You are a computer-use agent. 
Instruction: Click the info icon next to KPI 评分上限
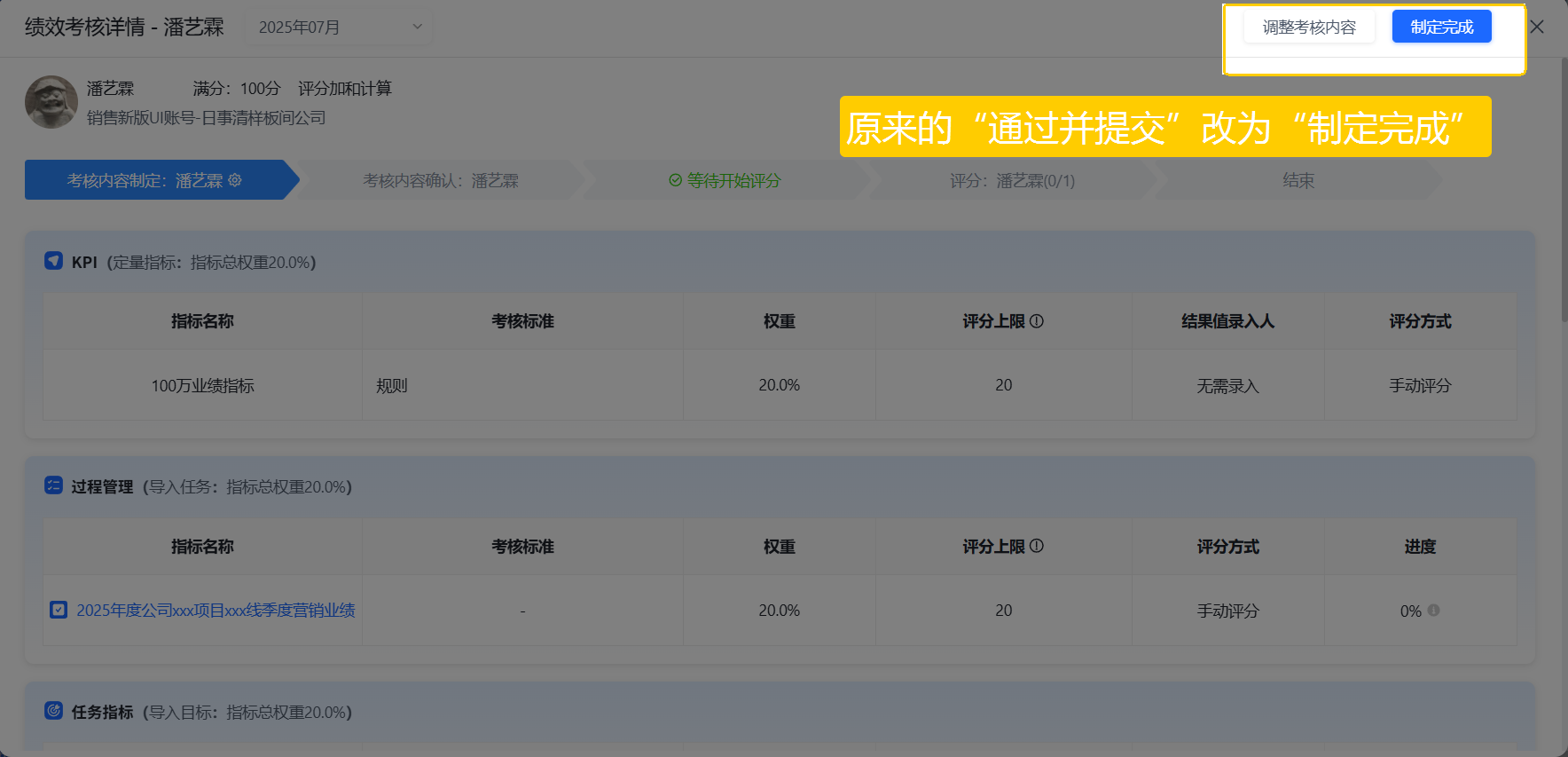(x=1037, y=321)
